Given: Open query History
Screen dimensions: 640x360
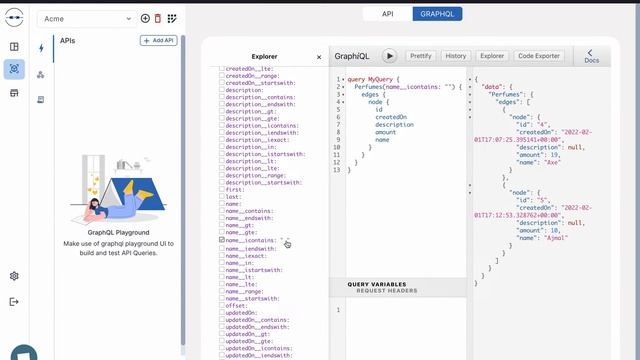Looking at the screenshot, I should point(456,56).
